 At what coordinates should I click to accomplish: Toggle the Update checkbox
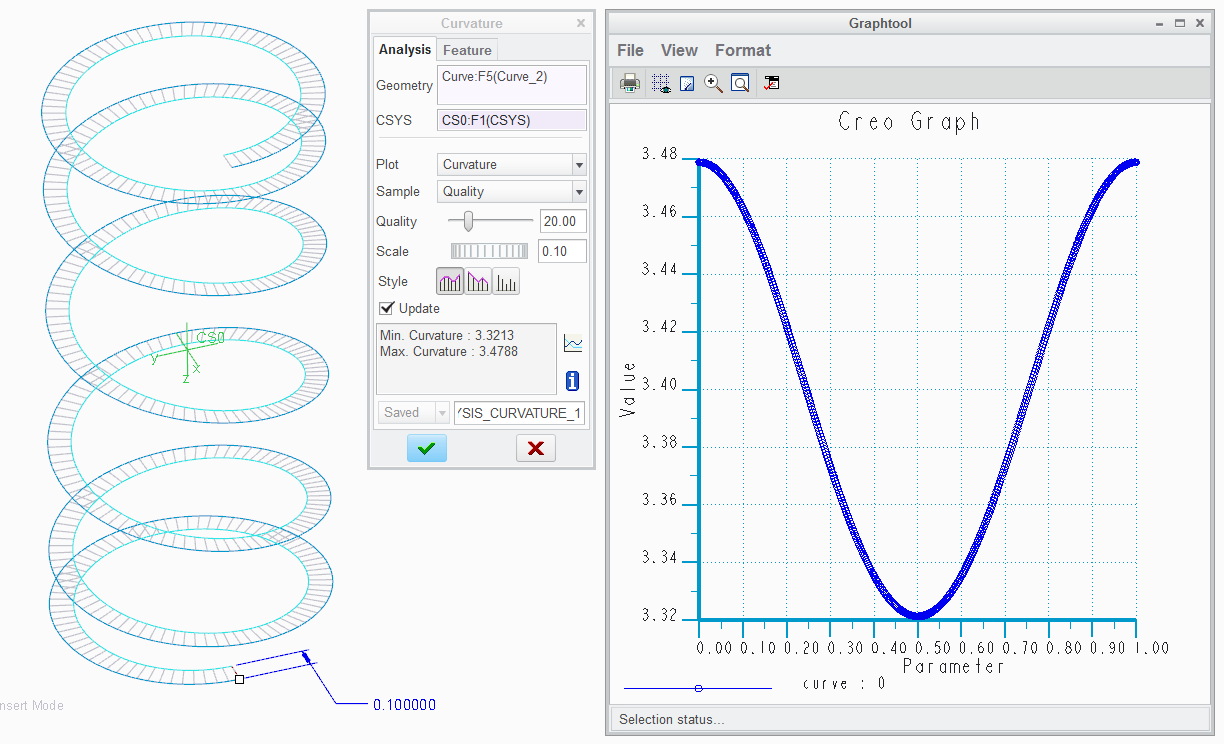386,308
